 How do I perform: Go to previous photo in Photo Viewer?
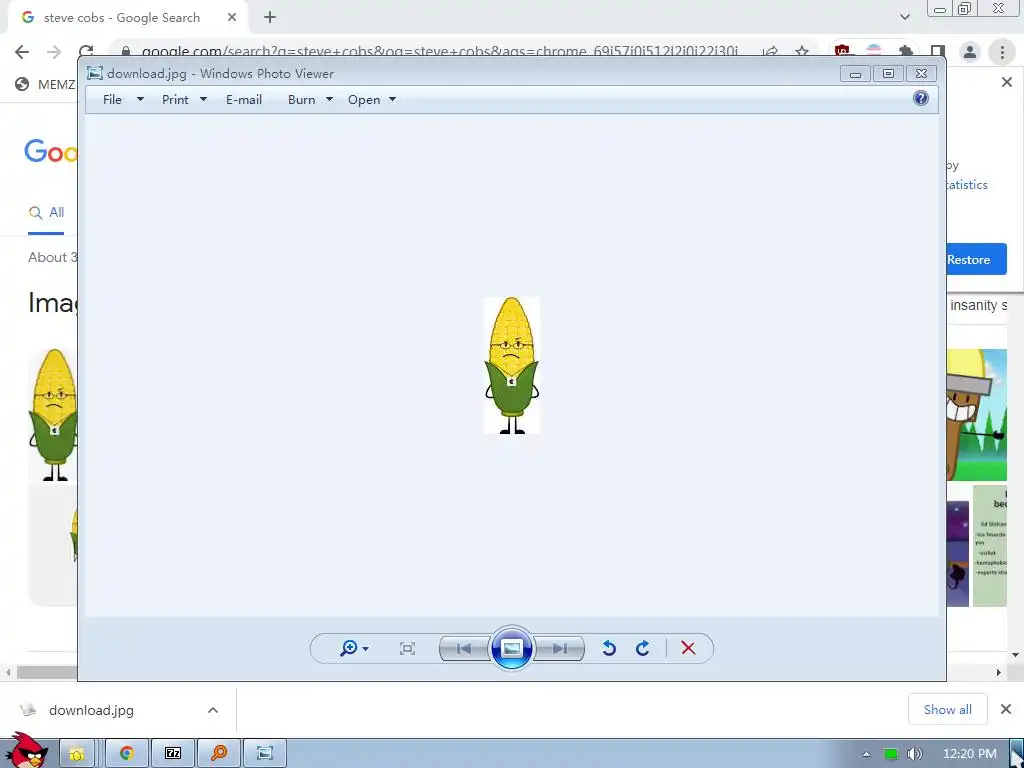(x=464, y=648)
